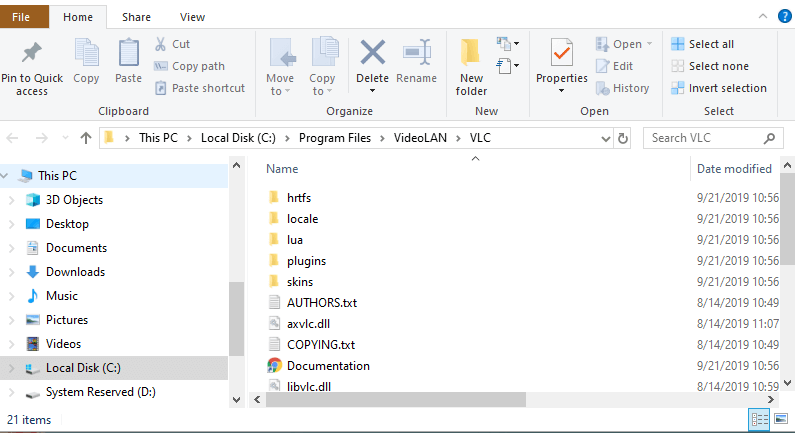Switch to the Share tab

coord(136,17)
